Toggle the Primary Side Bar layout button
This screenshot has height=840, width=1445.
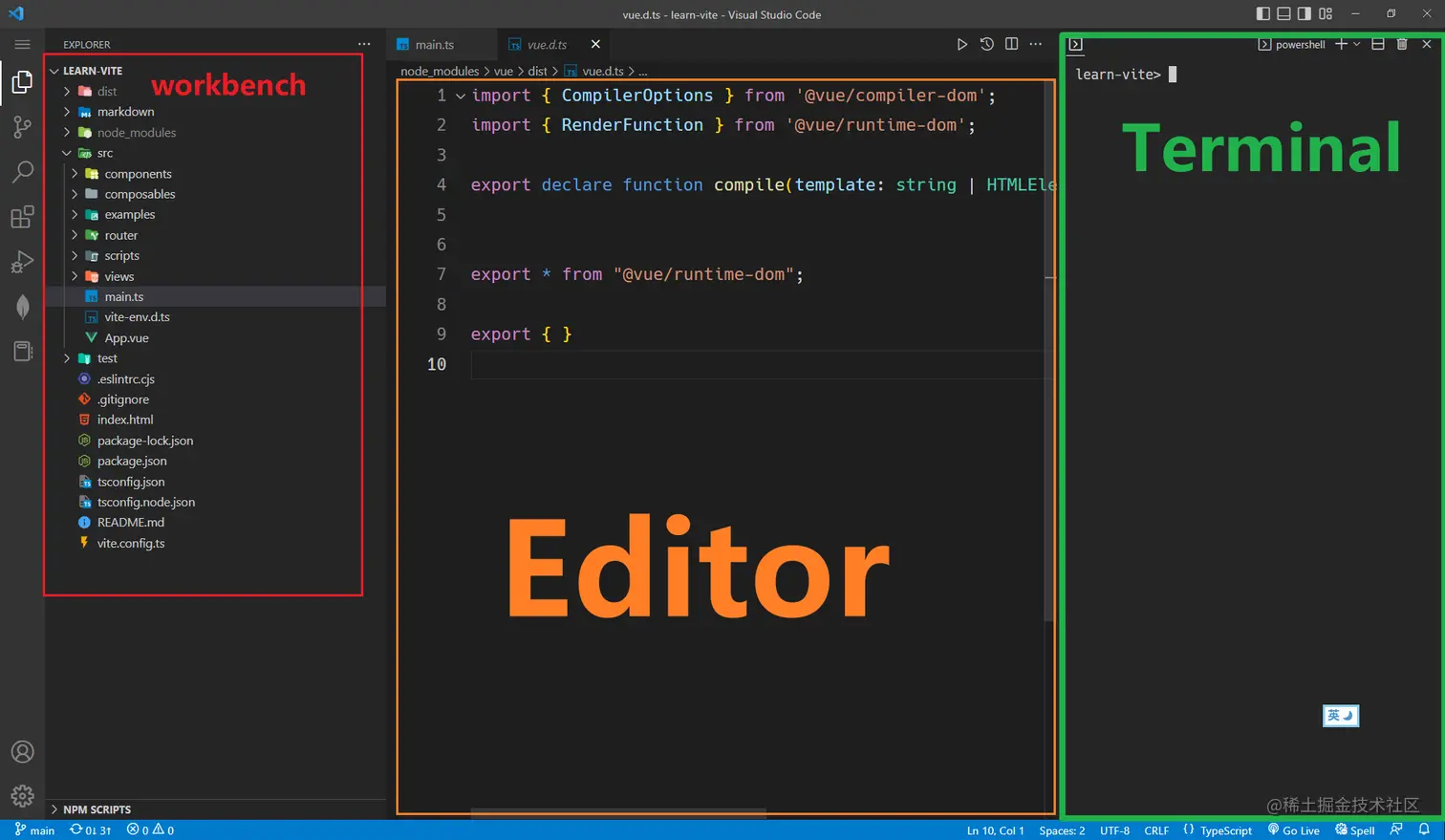[1263, 13]
